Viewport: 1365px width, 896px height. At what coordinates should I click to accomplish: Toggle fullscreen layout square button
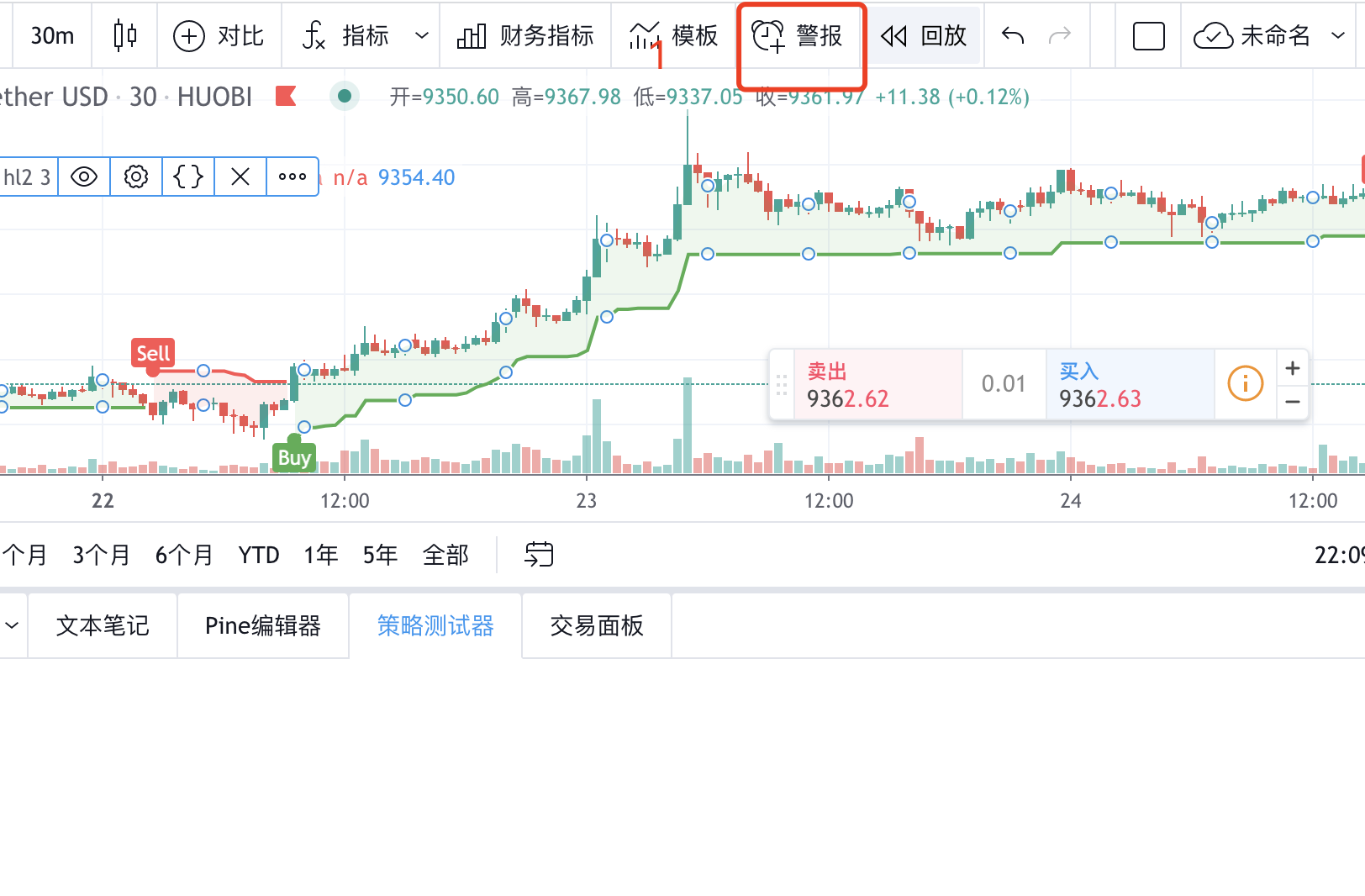pyautogui.click(x=1148, y=36)
